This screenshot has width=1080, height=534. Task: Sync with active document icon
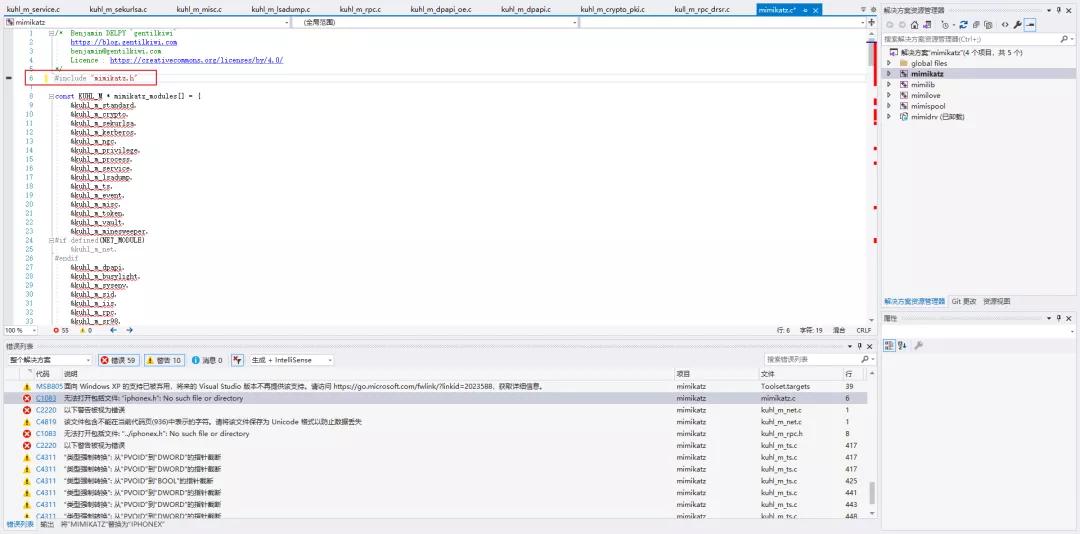coord(963,25)
